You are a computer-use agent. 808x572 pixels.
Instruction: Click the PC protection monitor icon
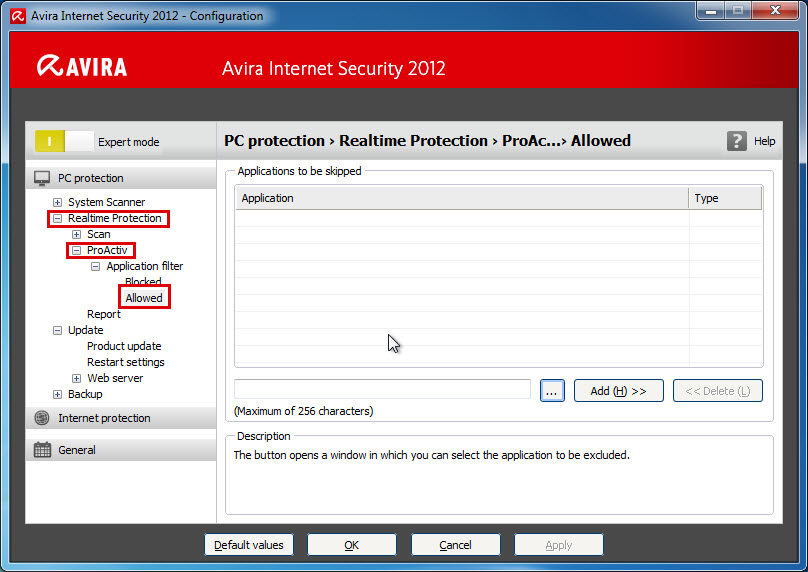tap(42, 178)
